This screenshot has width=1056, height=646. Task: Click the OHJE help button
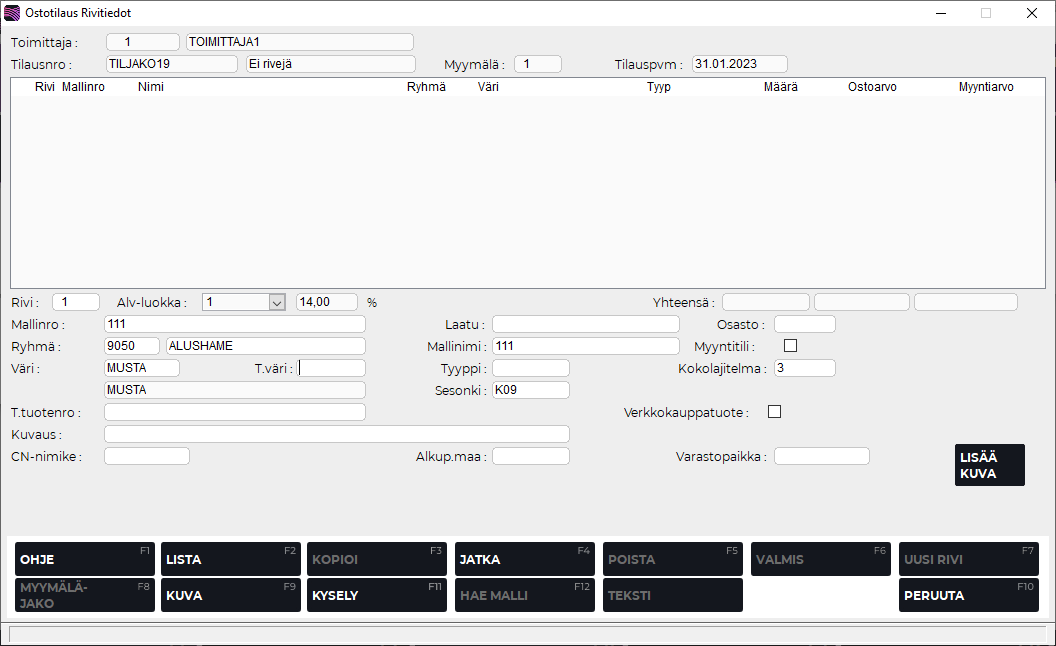click(x=85, y=559)
